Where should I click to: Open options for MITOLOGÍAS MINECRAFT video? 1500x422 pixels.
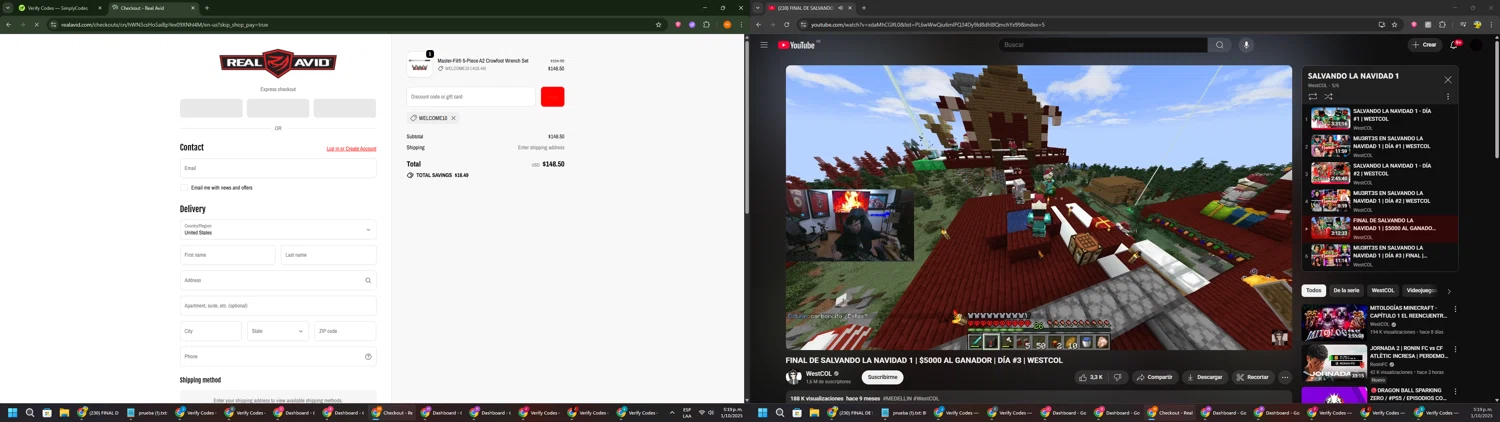tap(1455, 309)
